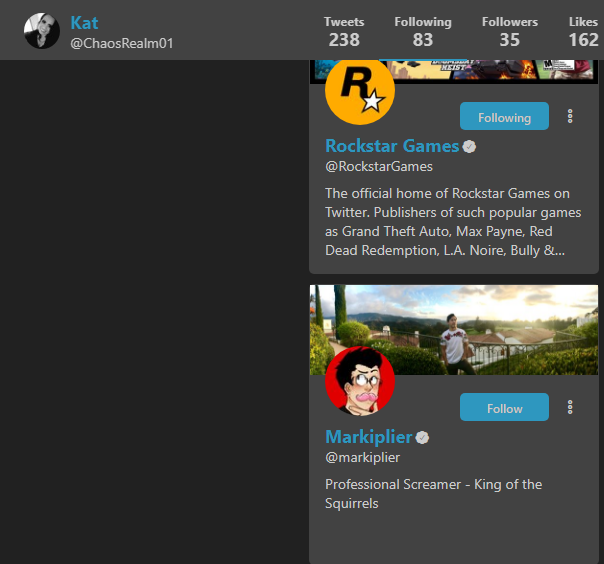Open the Markiplier cartoon avatar
The image size is (604, 564).
pyautogui.click(x=360, y=381)
